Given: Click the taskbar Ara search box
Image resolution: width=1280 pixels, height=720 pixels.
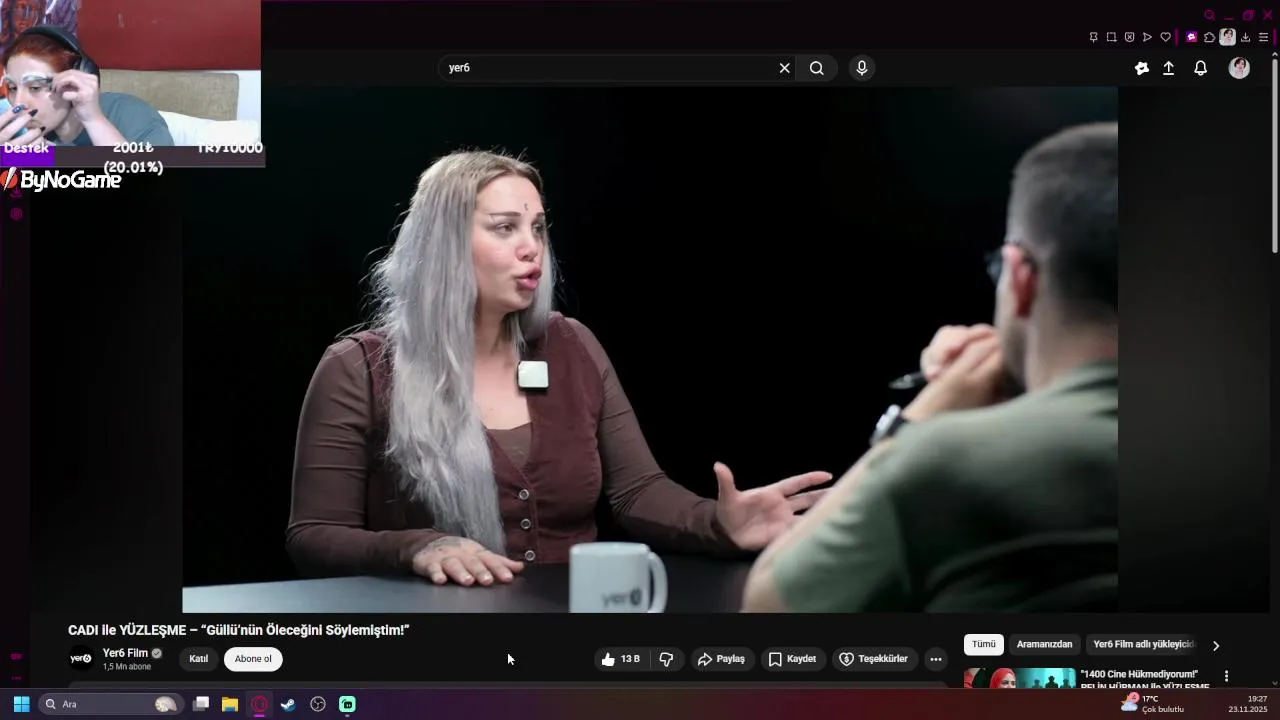Looking at the screenshot, I should pos(109,704).
